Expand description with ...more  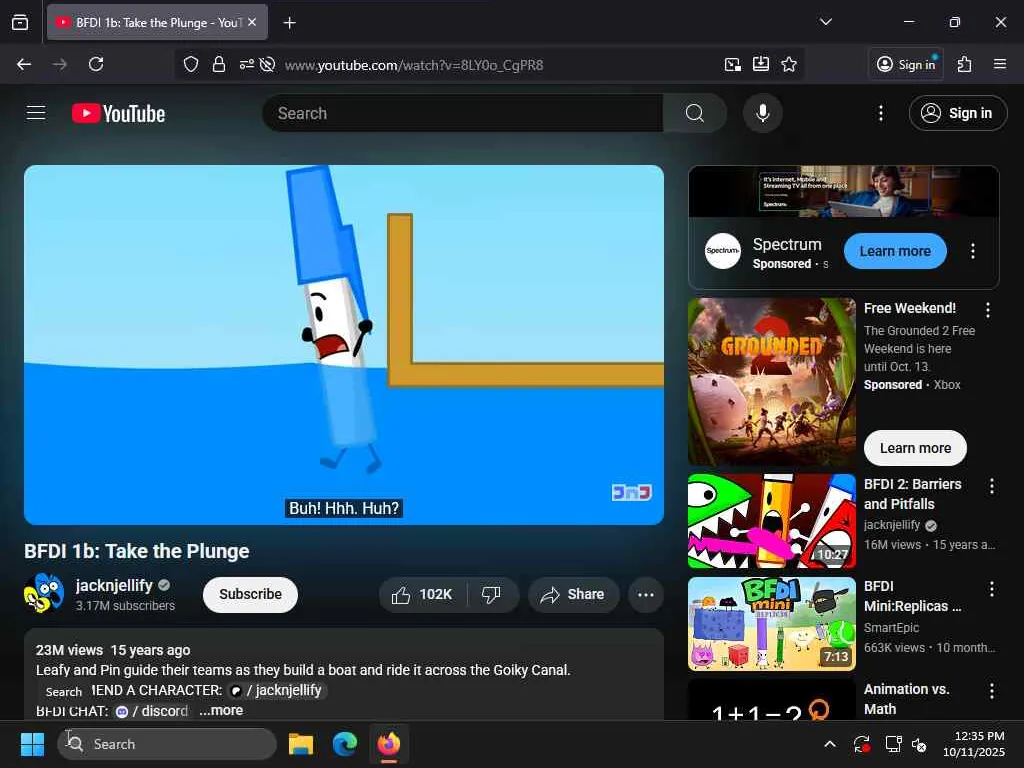pyautogui.click(x=221, y=710)
